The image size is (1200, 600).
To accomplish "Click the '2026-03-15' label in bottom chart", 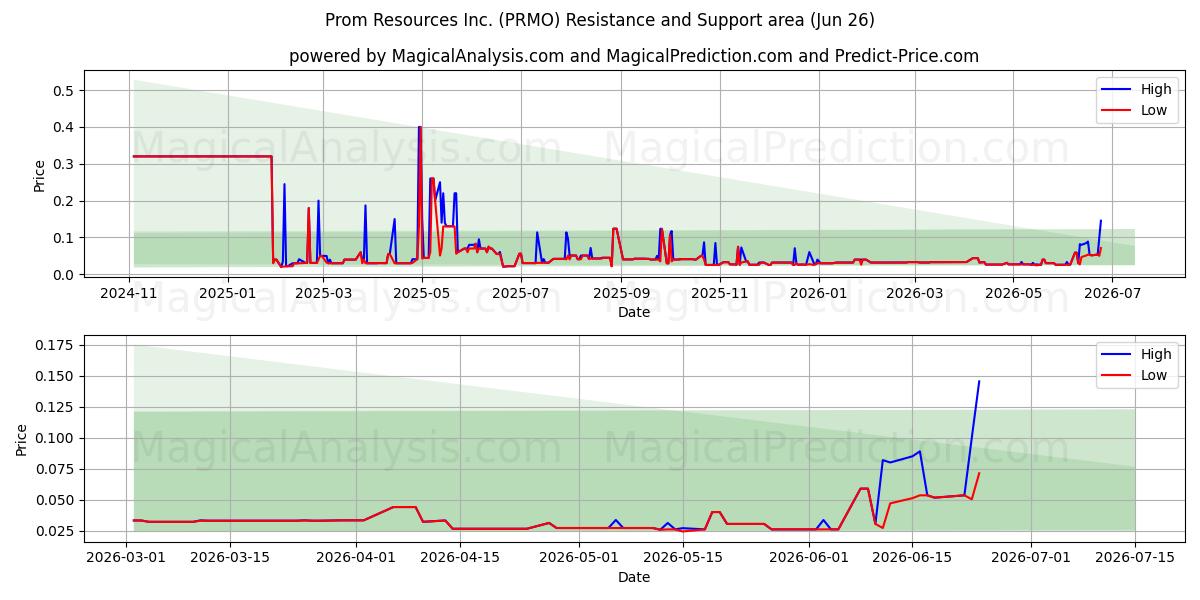I will click(230, 558).
